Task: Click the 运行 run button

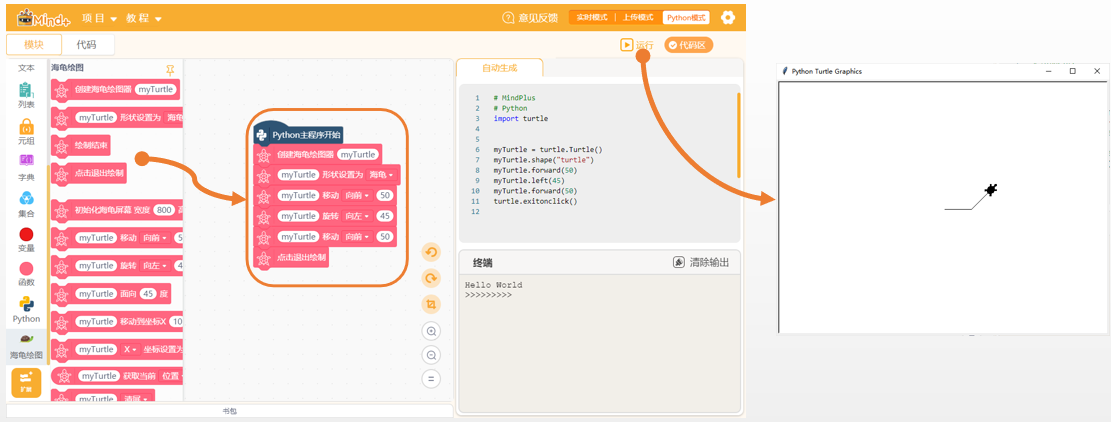Action: (636, 45)
